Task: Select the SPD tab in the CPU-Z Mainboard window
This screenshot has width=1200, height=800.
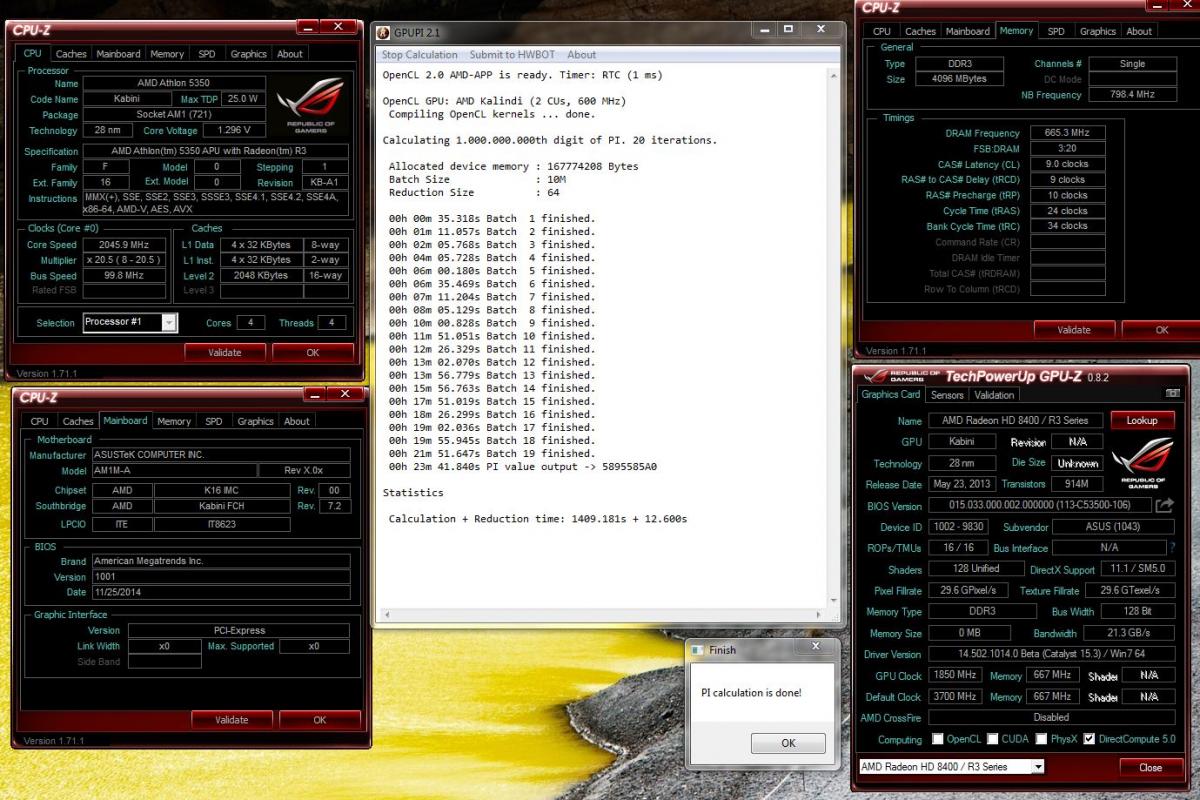Action: pos(213,422)
